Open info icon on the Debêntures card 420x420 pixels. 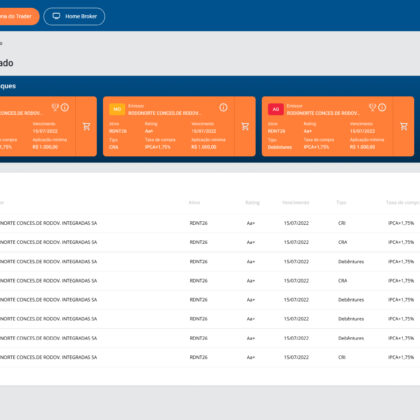382,107
